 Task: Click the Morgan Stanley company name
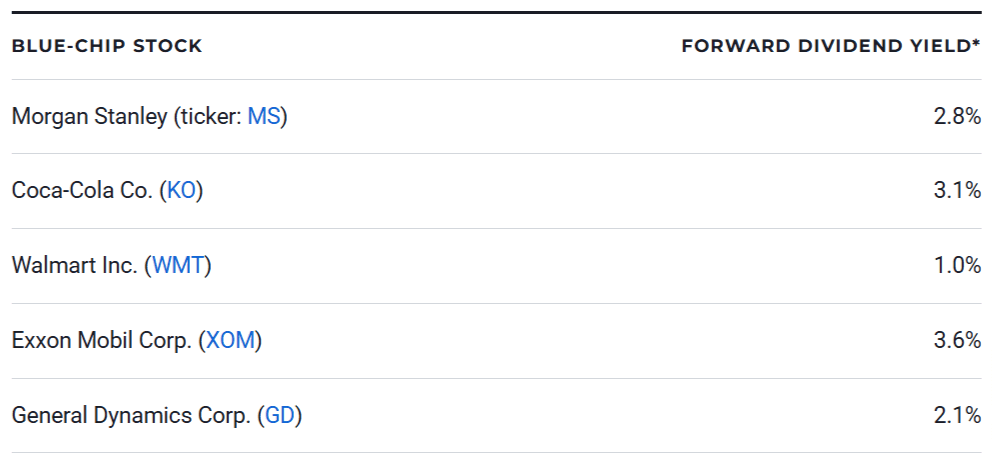pyautogui.click(x=89, y=116)
